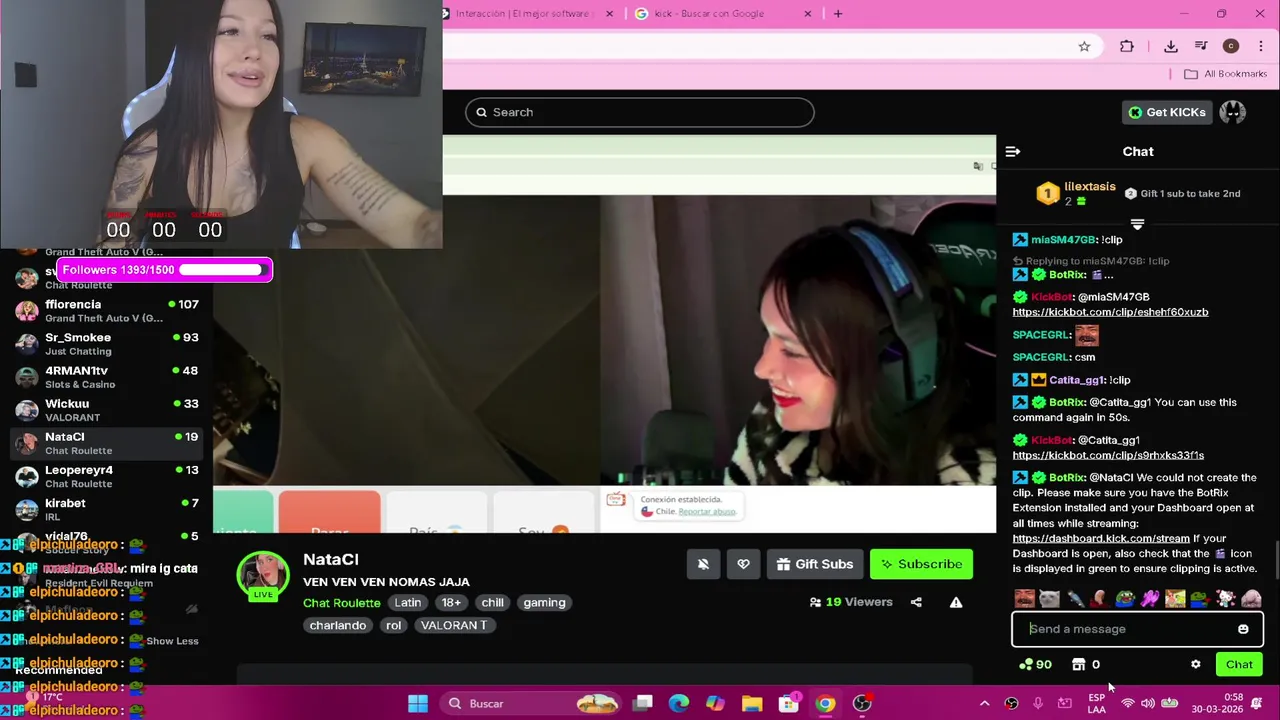Switch to the kick - Buscar con Google tab
1280x720 pixels.
(709, 13)
